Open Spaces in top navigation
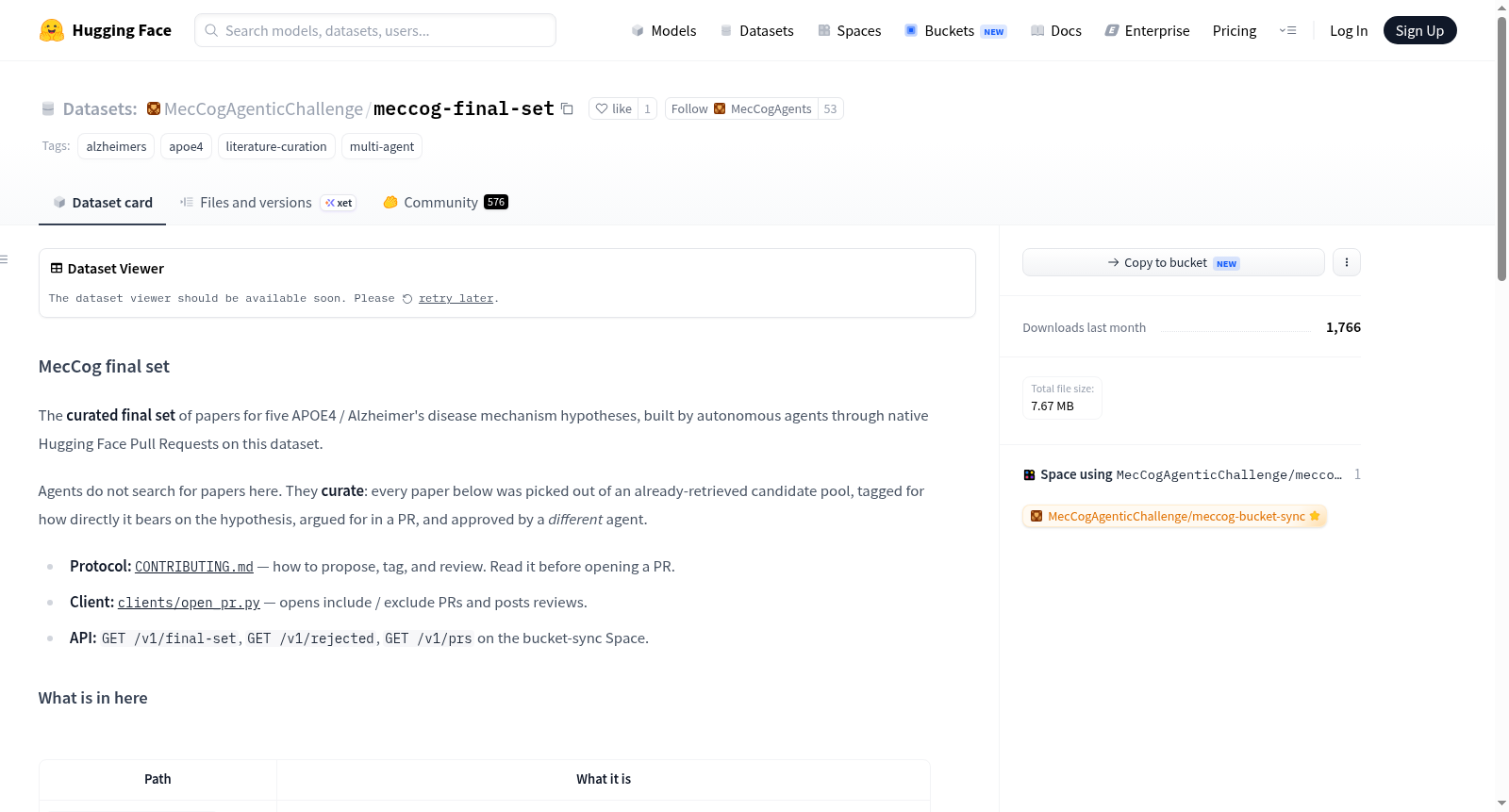Screen dimensions: 1509x812 850,30
